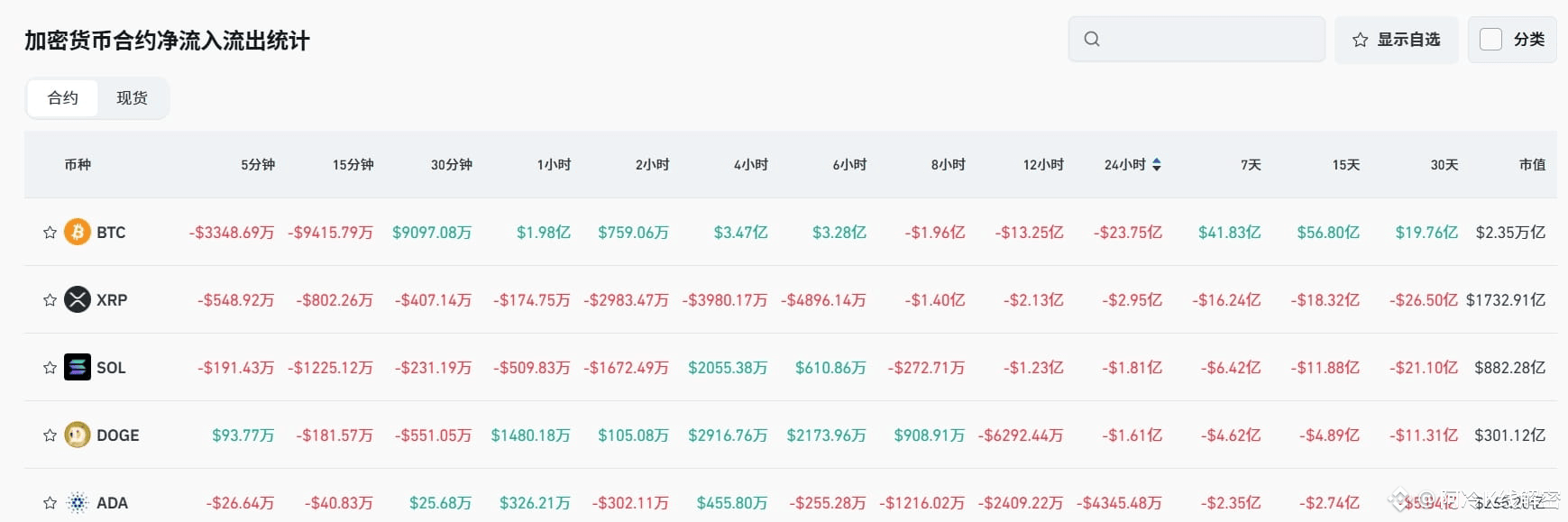Click the search magnifier icon
Viewport: 1568px width, 522px height.
pyautogui.click(x=1092, y=39)
